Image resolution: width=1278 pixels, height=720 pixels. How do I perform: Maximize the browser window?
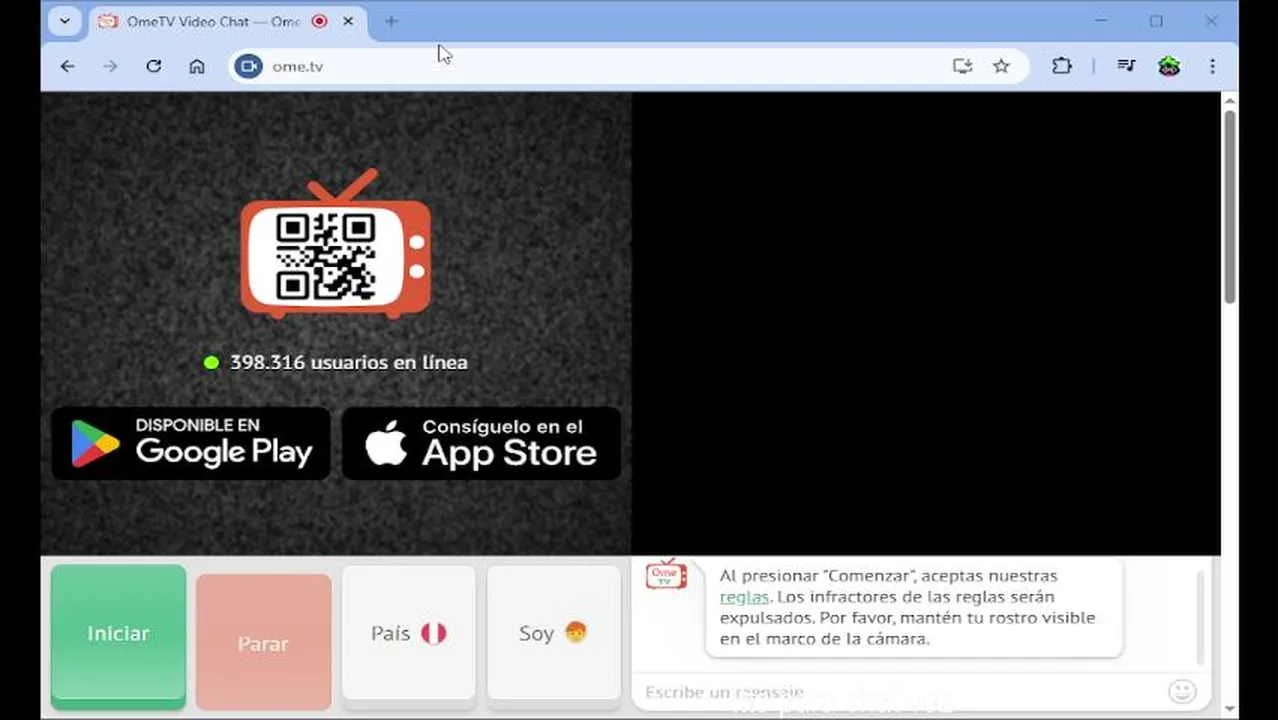(x=1156, y=21)
